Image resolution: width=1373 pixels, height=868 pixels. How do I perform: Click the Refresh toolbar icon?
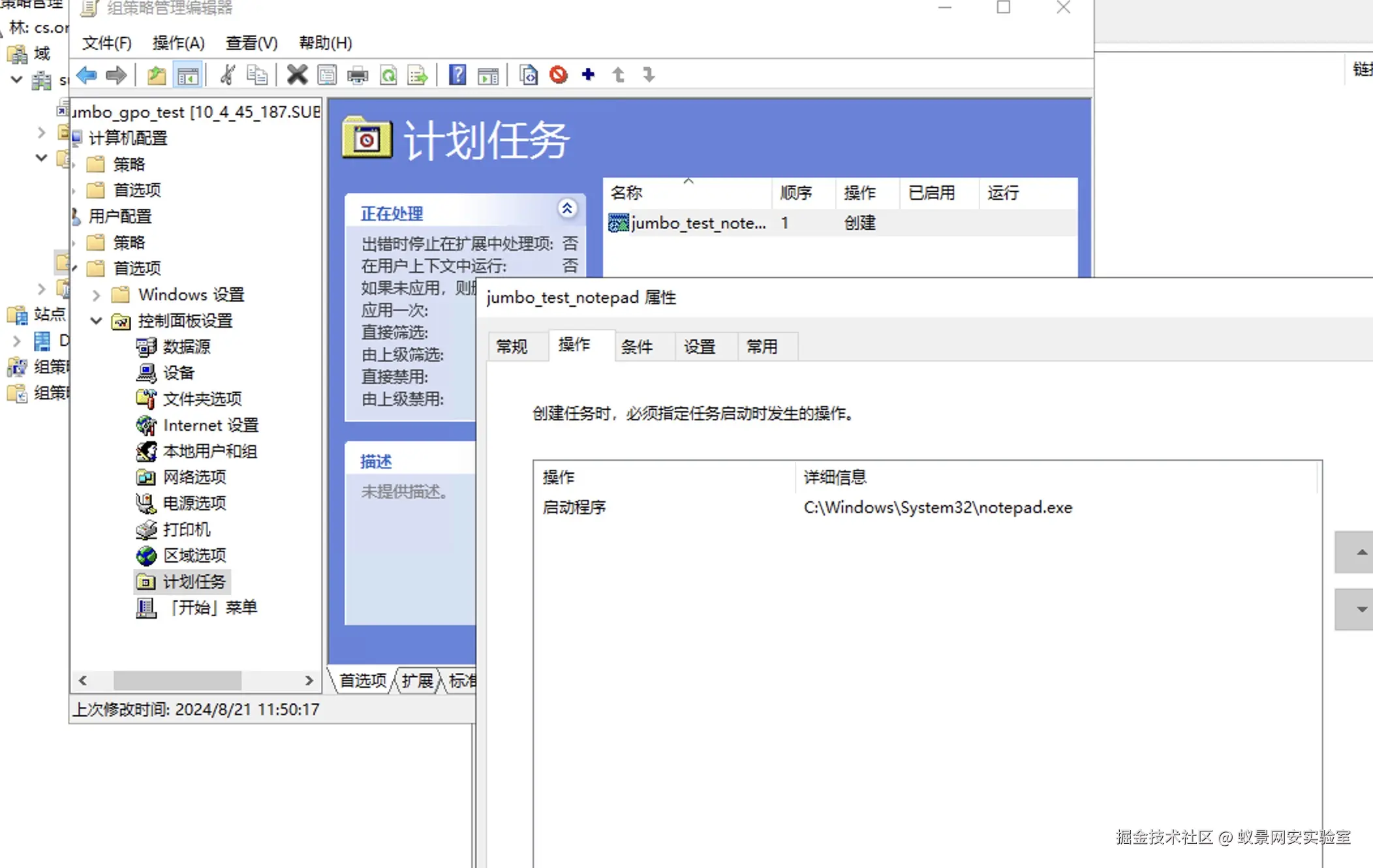388,75
